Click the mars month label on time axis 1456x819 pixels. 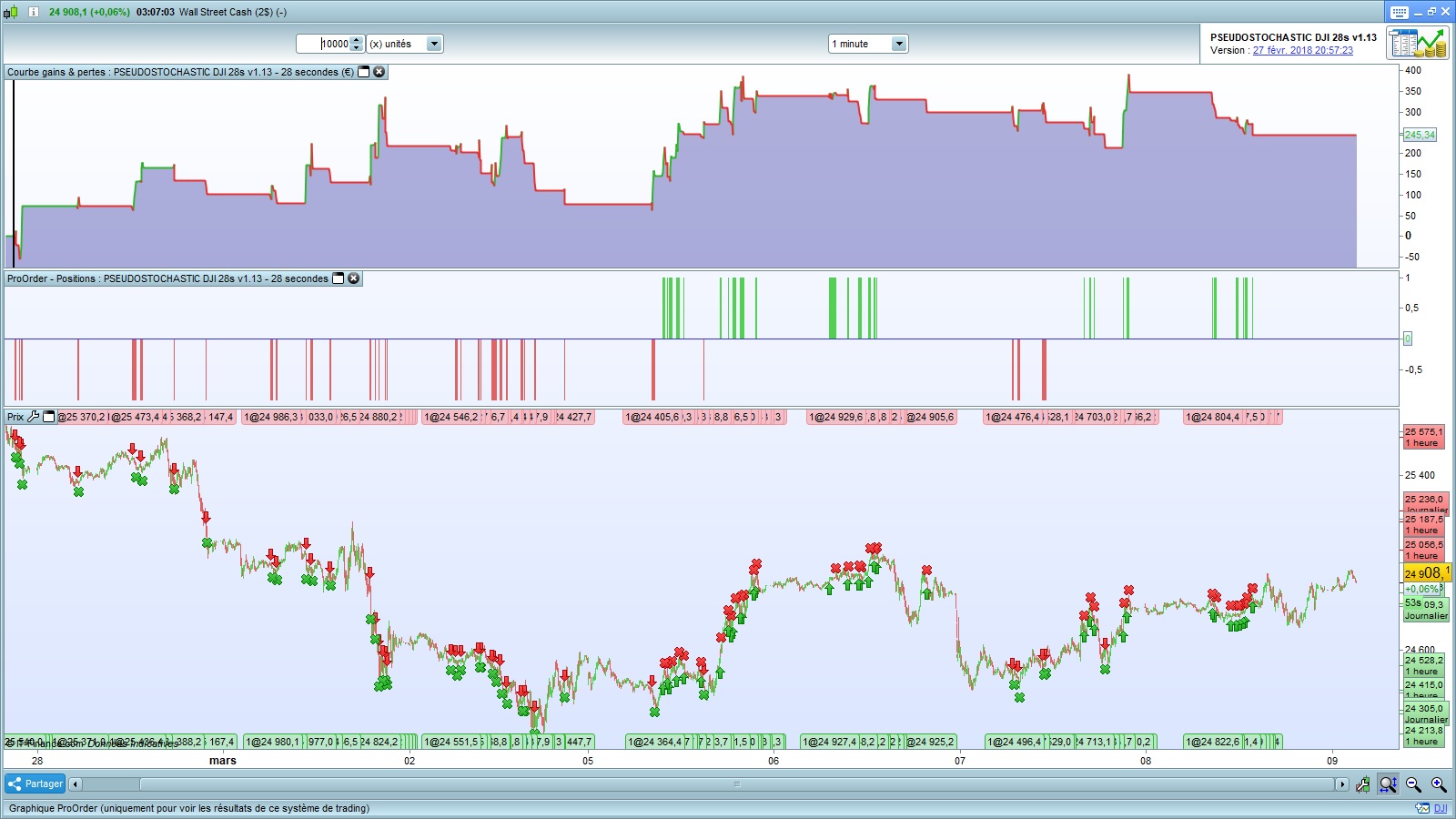(x=223, y=761)
